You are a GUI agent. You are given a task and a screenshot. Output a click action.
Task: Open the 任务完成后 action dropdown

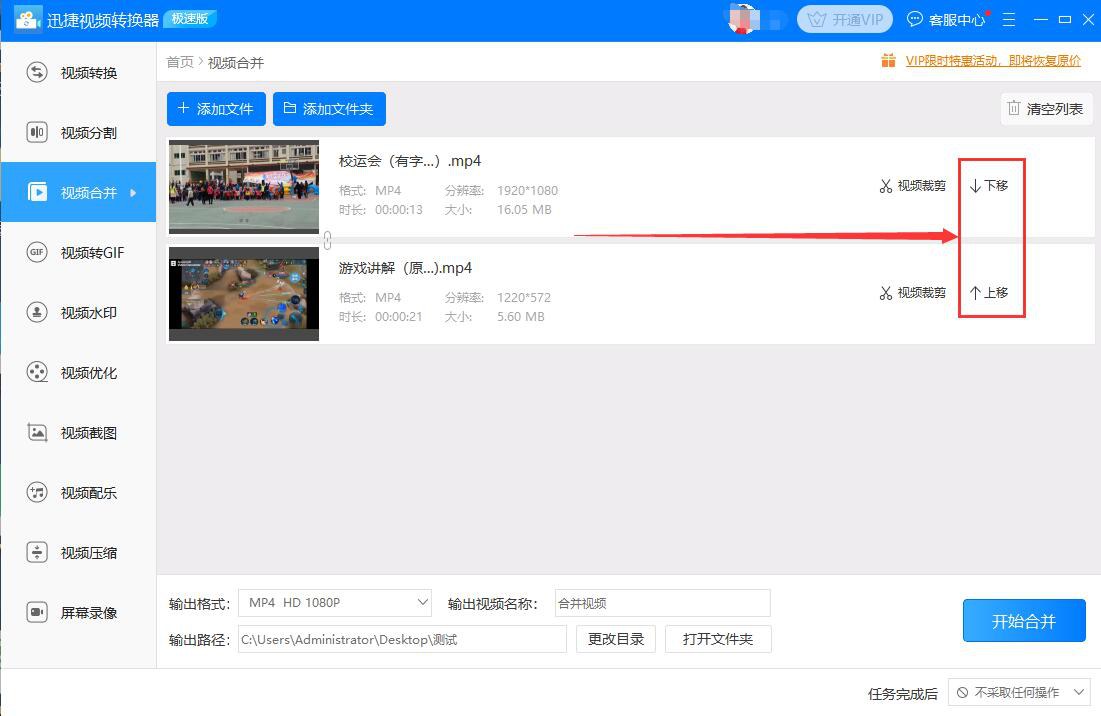click(x=1019, y=692)
